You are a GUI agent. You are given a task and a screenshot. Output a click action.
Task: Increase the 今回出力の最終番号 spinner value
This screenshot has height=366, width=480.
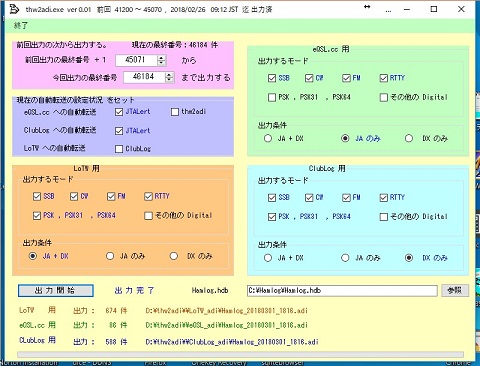coord(169,74)
